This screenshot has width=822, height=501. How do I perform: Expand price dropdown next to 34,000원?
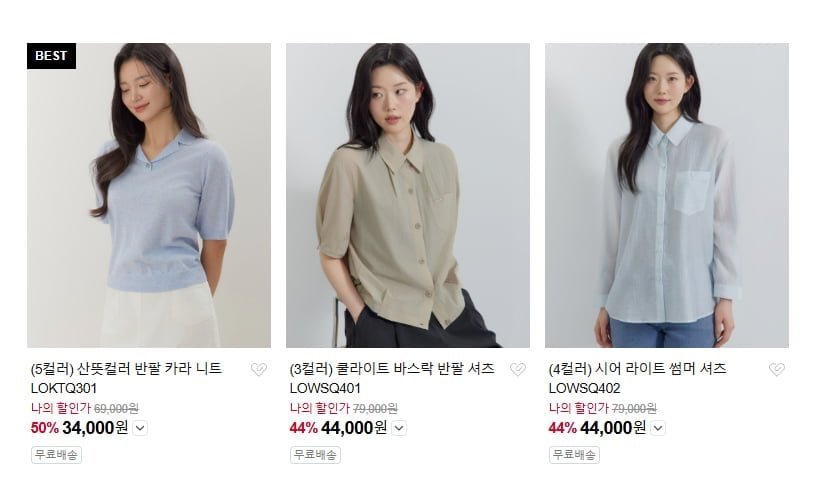(x=140, y=428)
